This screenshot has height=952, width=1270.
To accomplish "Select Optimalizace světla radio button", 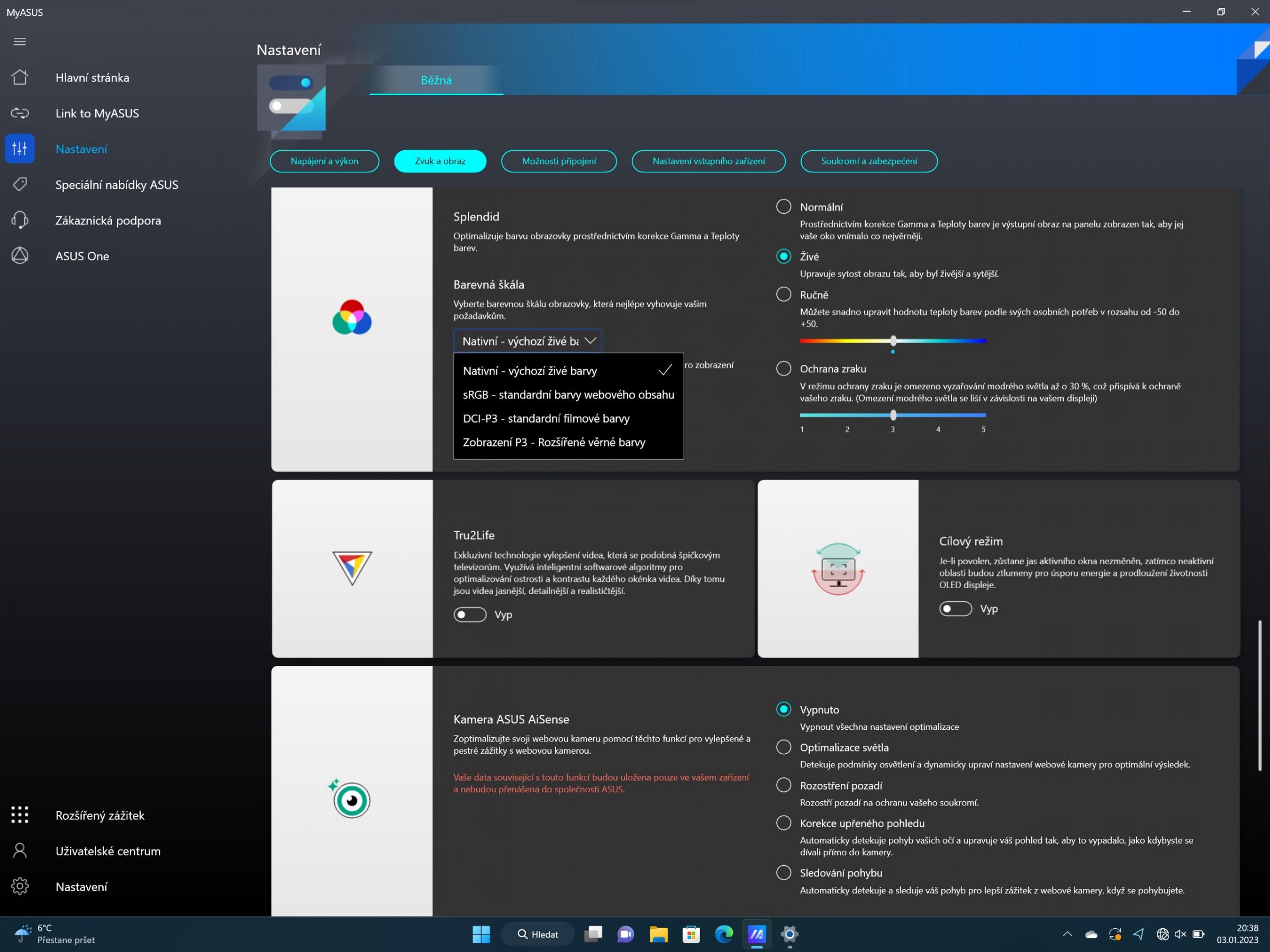I will point(783,747).
